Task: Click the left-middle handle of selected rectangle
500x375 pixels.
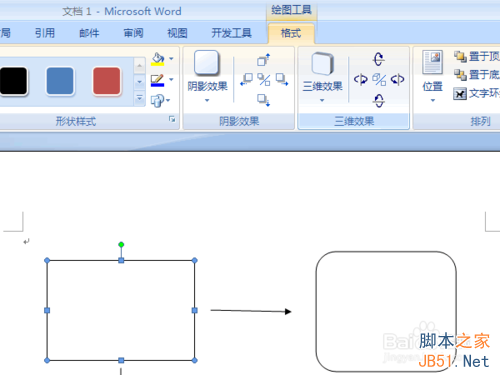Action: (x=47, y=310)
